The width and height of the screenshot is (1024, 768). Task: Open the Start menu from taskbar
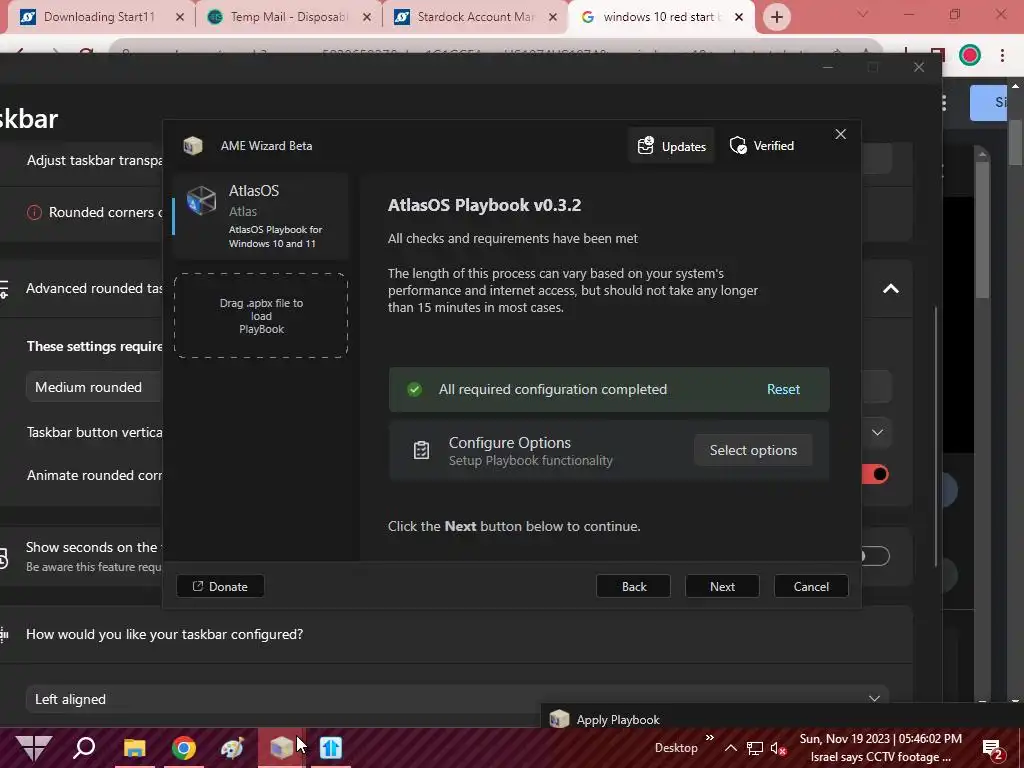33,748
